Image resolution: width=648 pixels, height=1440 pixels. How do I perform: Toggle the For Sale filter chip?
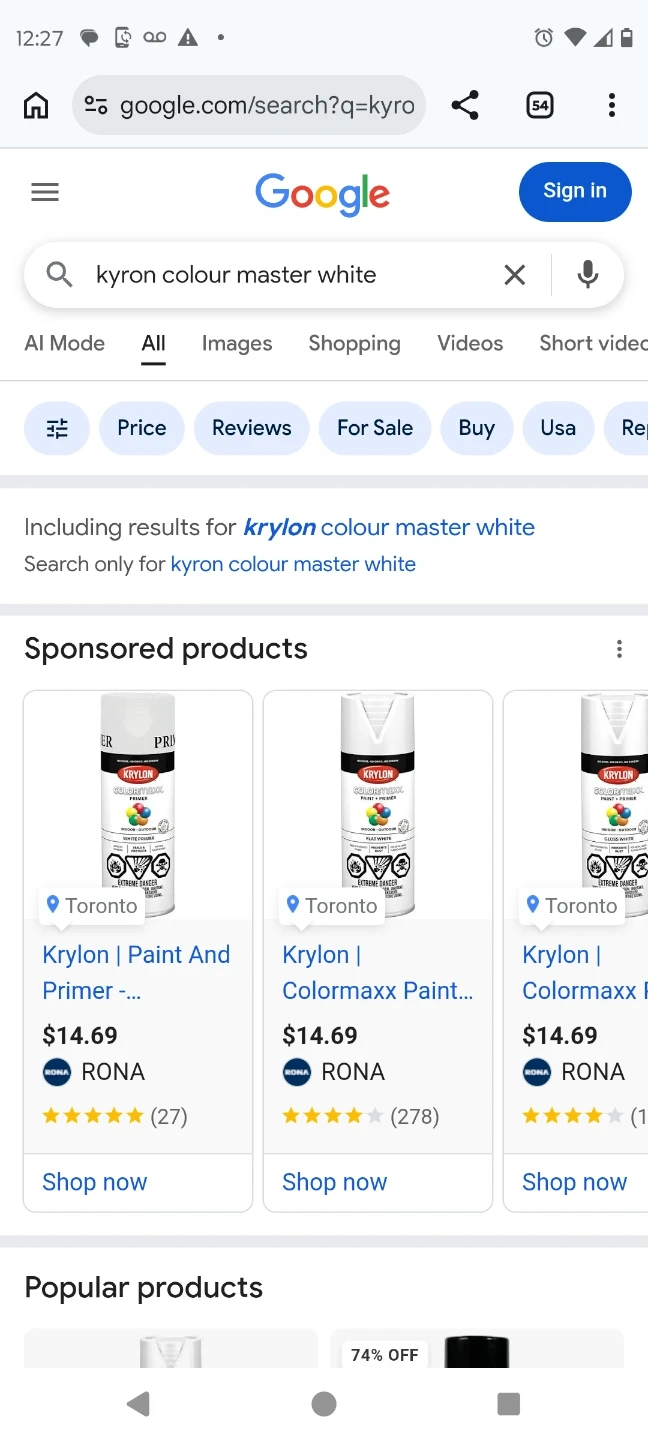click(x=374, y=428)
